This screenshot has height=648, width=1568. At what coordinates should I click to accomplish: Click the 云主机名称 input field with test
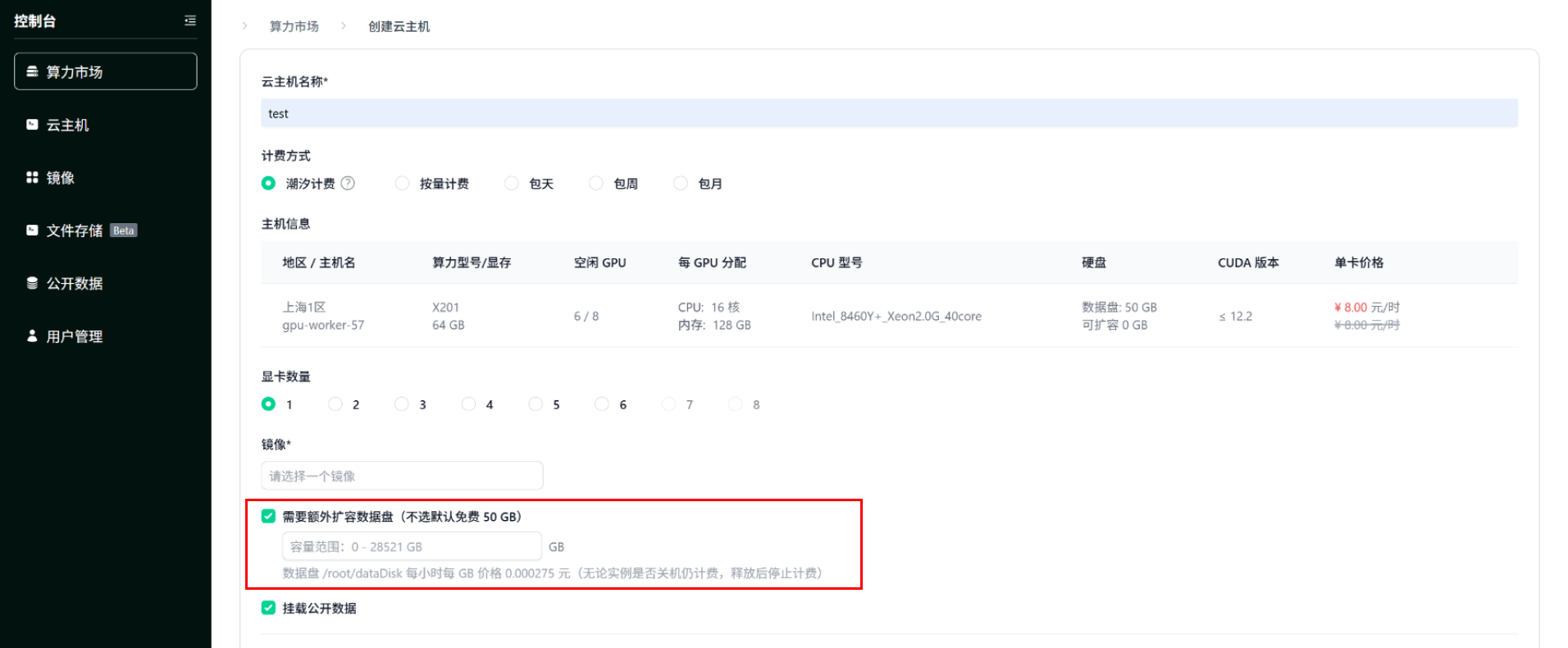pyautogui.click(x=889, y=113)
